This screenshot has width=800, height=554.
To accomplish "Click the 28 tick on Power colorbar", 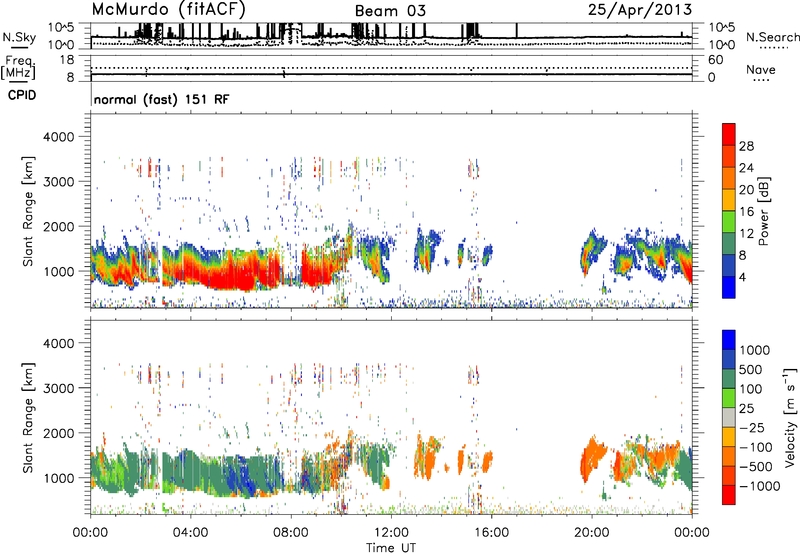I will tap(746, 146).
